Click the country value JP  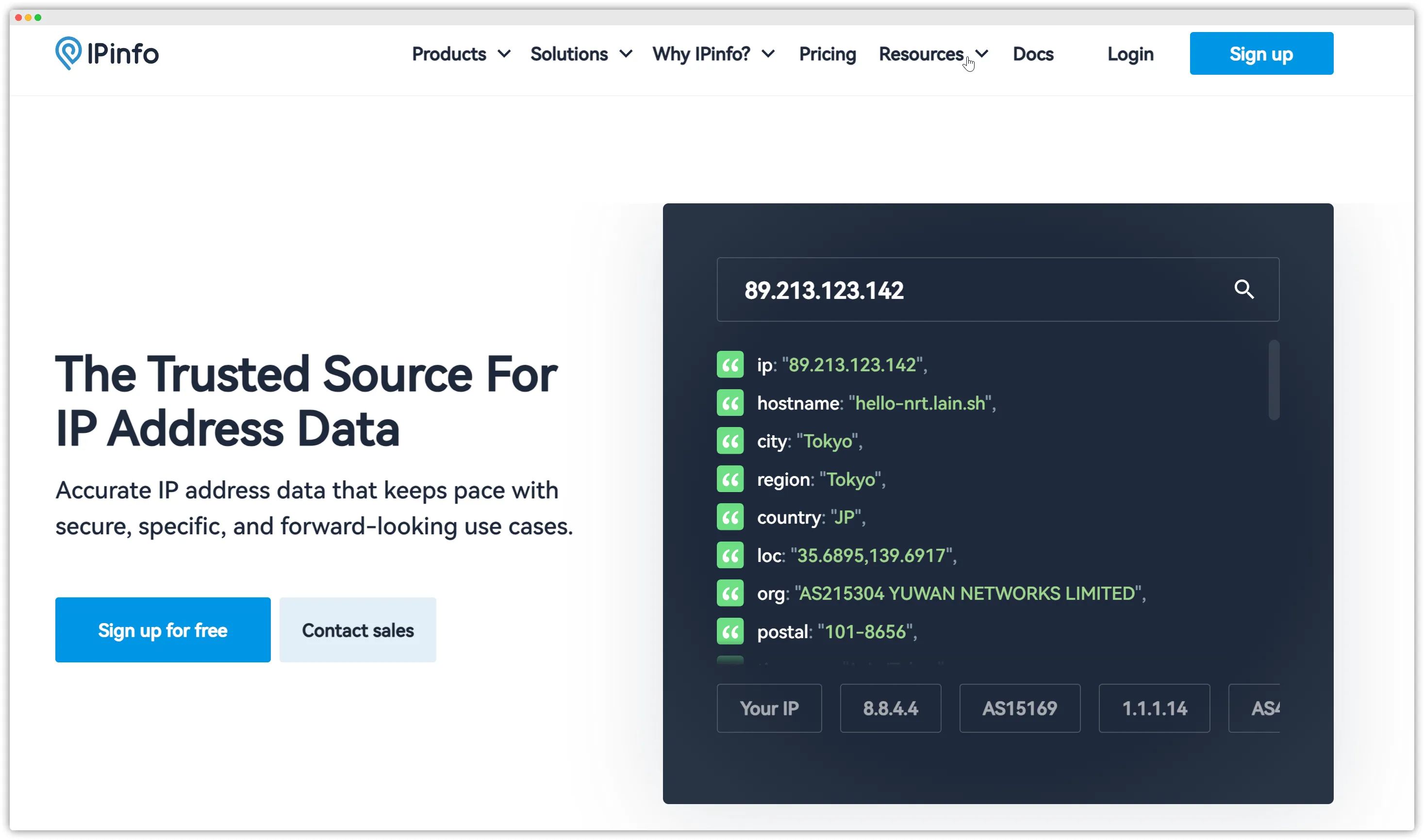[x=845, y=517]
